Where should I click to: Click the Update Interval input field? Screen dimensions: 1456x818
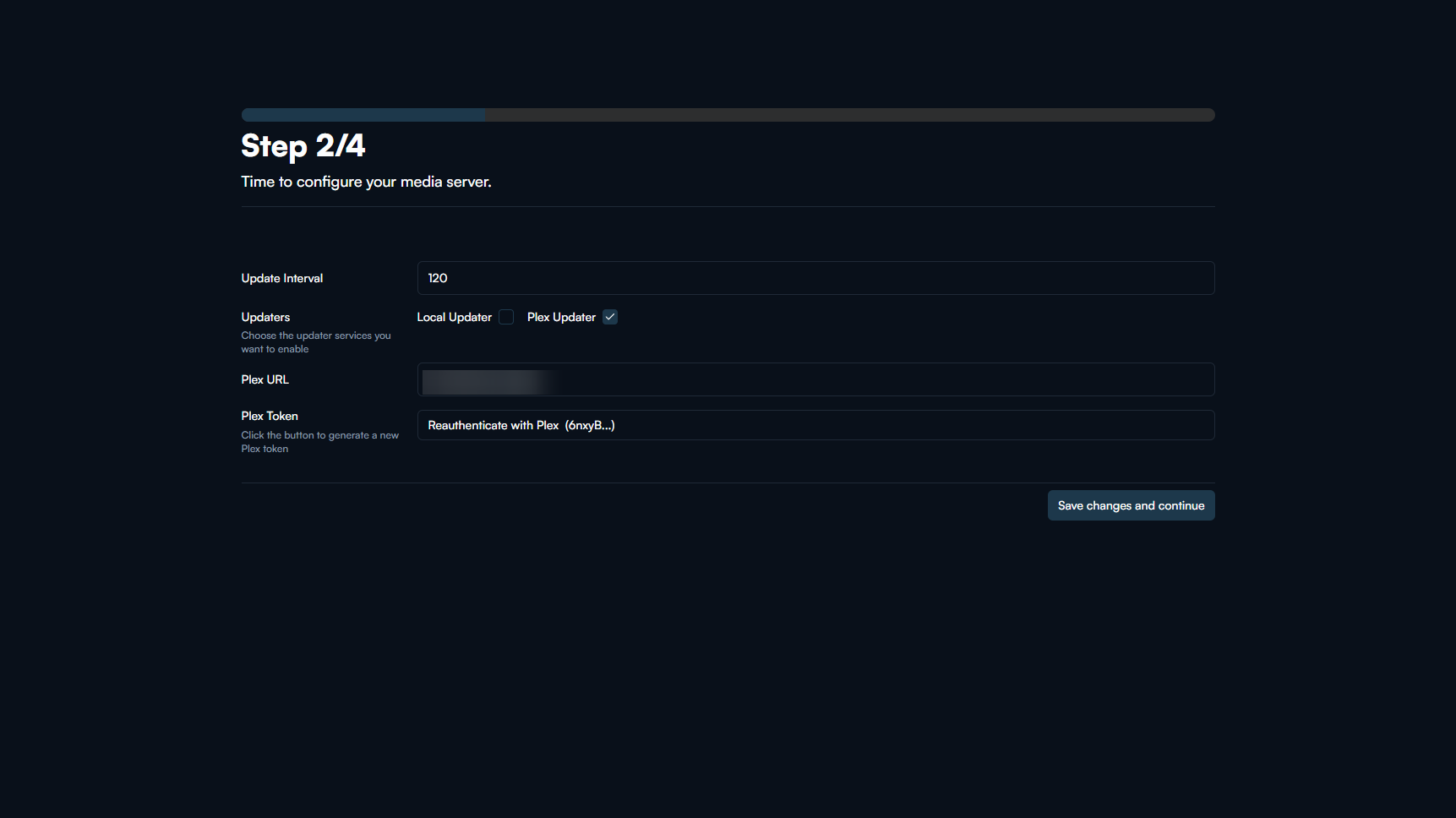click(815, 278)
